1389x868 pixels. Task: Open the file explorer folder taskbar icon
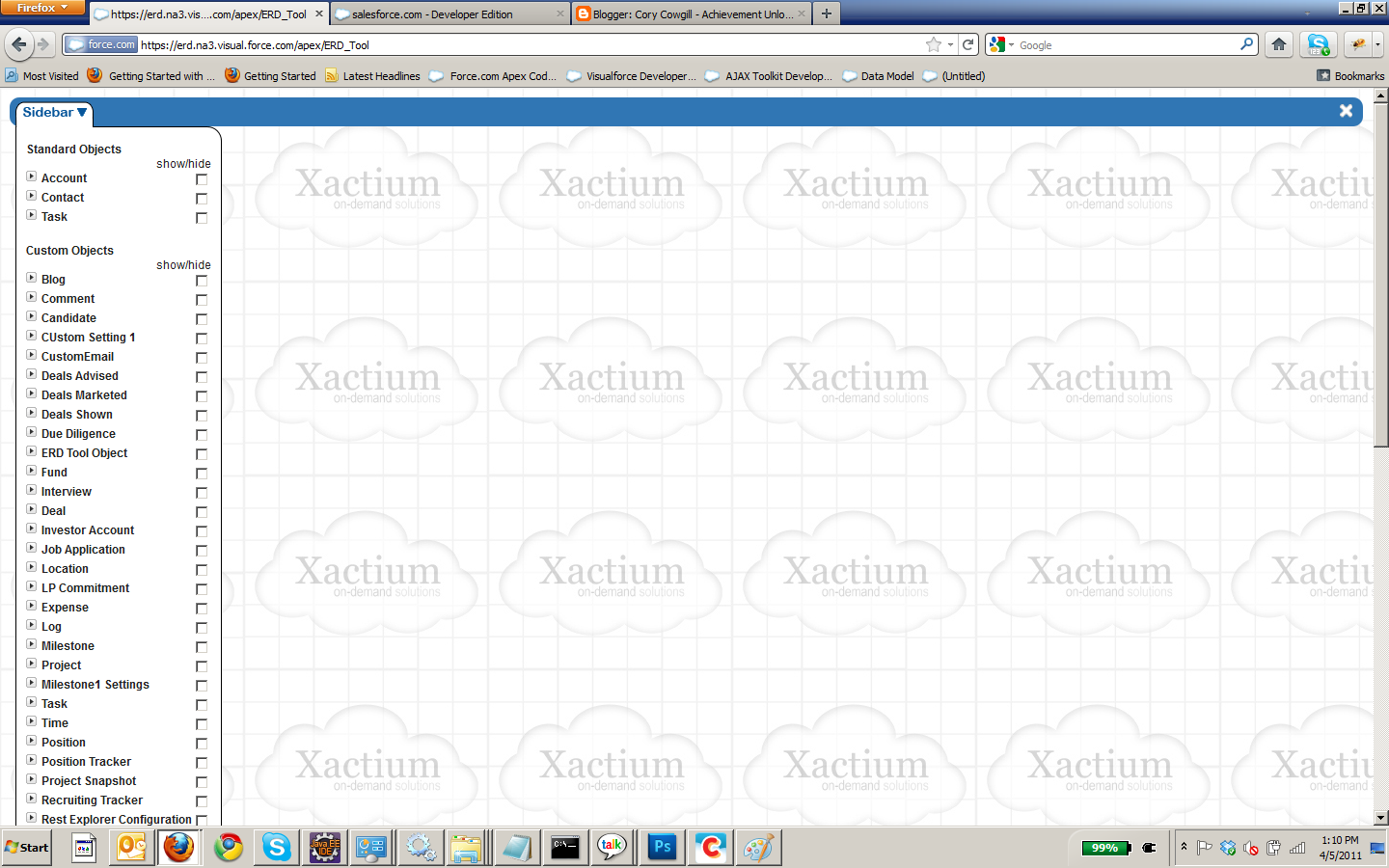(x=466, y=848)
